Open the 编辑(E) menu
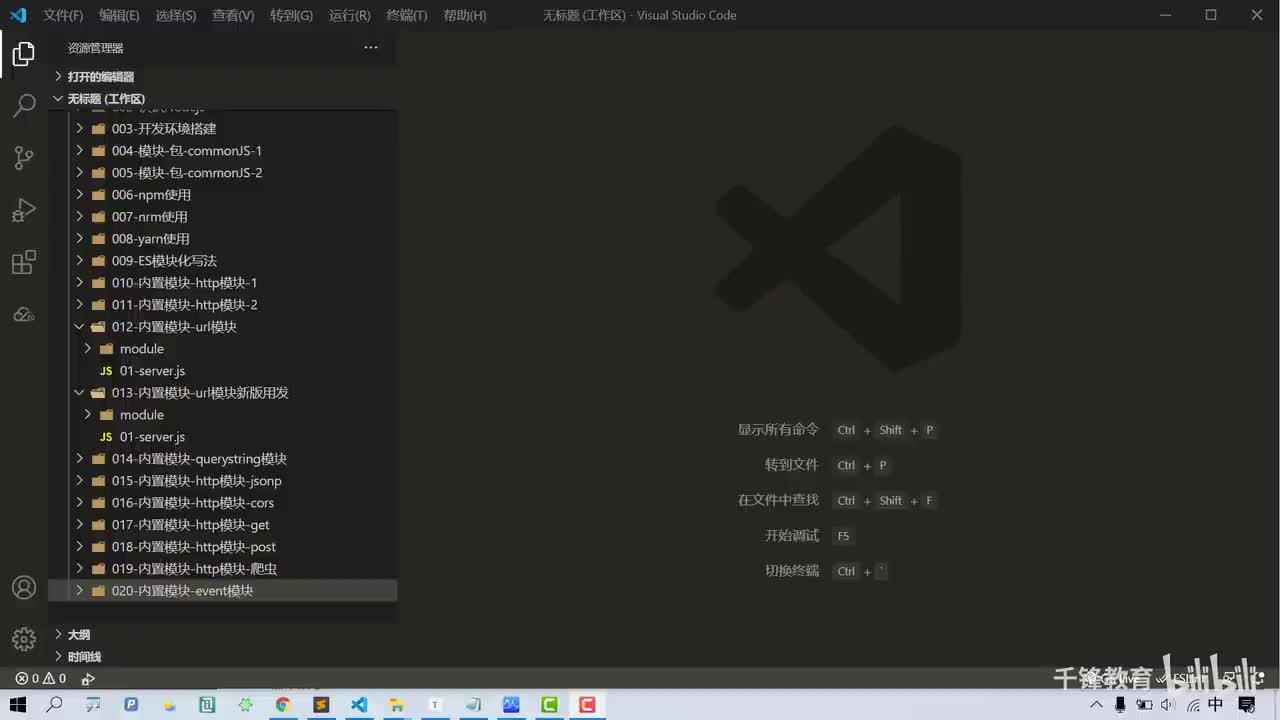1280x720 pixels. (x=119, y=15)
